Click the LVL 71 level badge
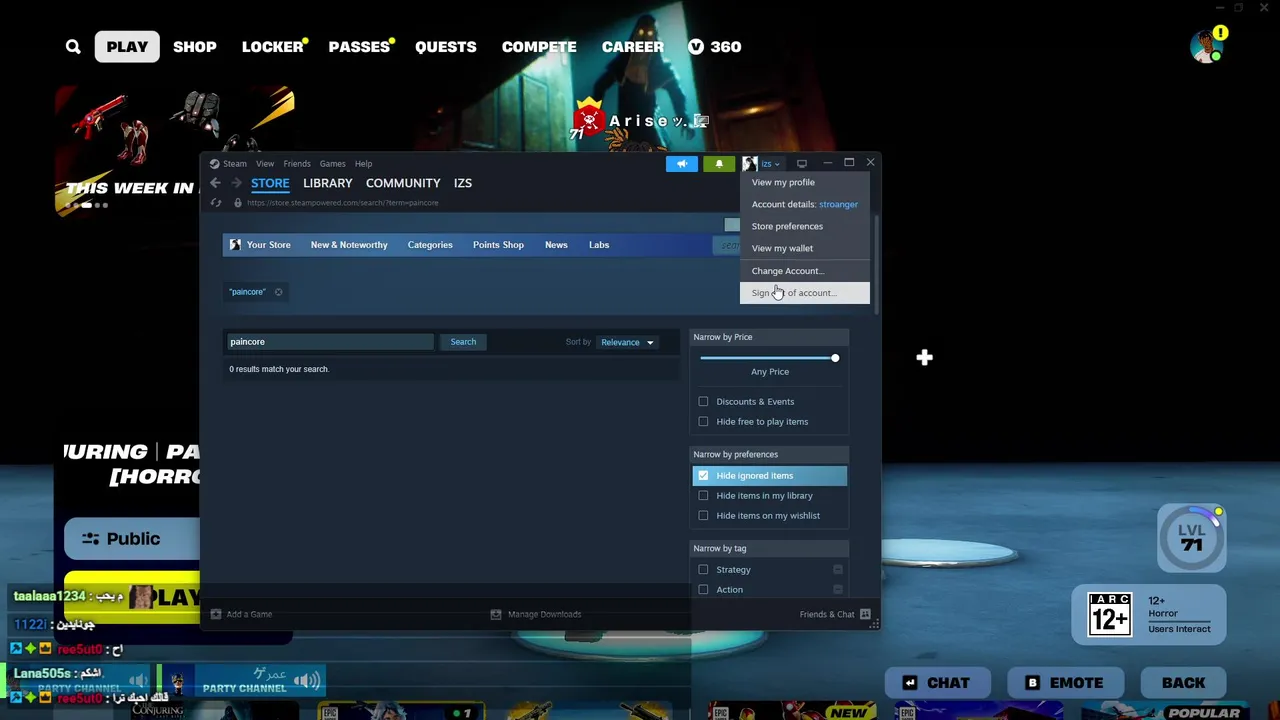This screenshot has width=1280, height=720. coord(1191,538)
